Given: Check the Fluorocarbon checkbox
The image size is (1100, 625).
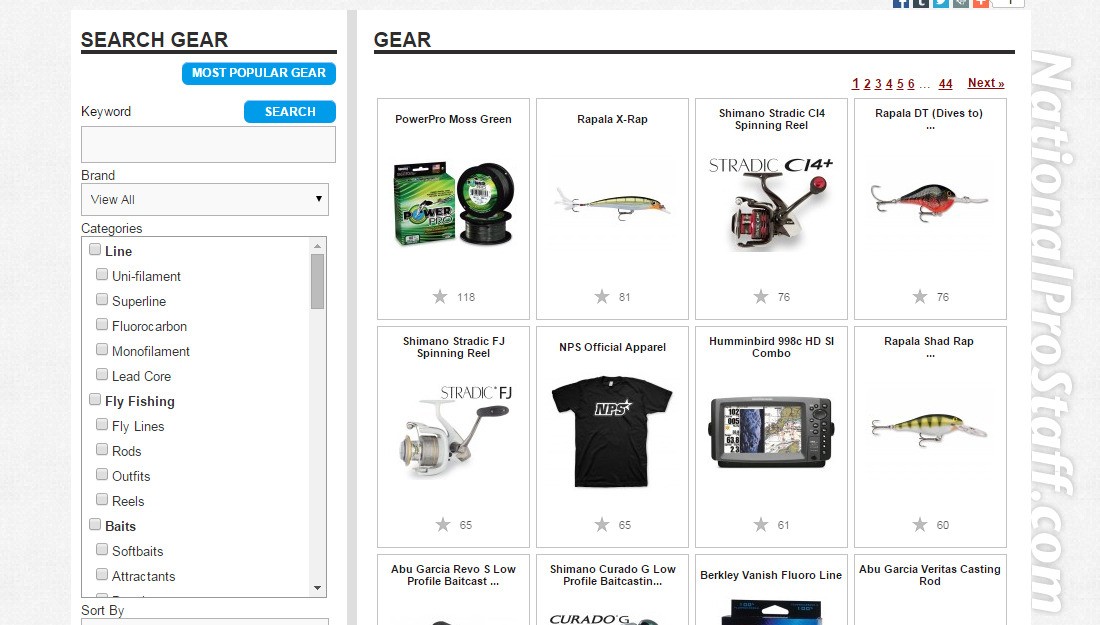Looking at the screenshot, I should [x=102, y=324].
